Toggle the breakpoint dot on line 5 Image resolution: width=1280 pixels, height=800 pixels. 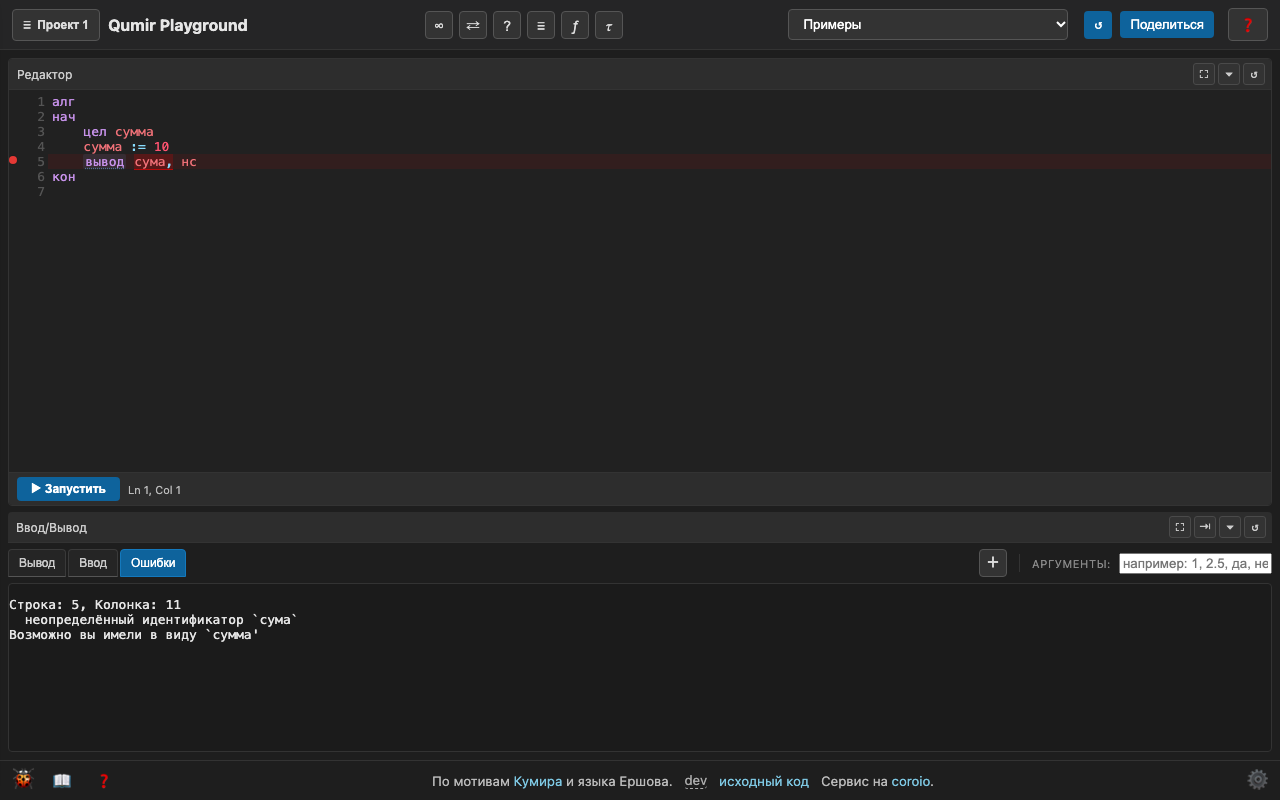(x=13, y=160)
